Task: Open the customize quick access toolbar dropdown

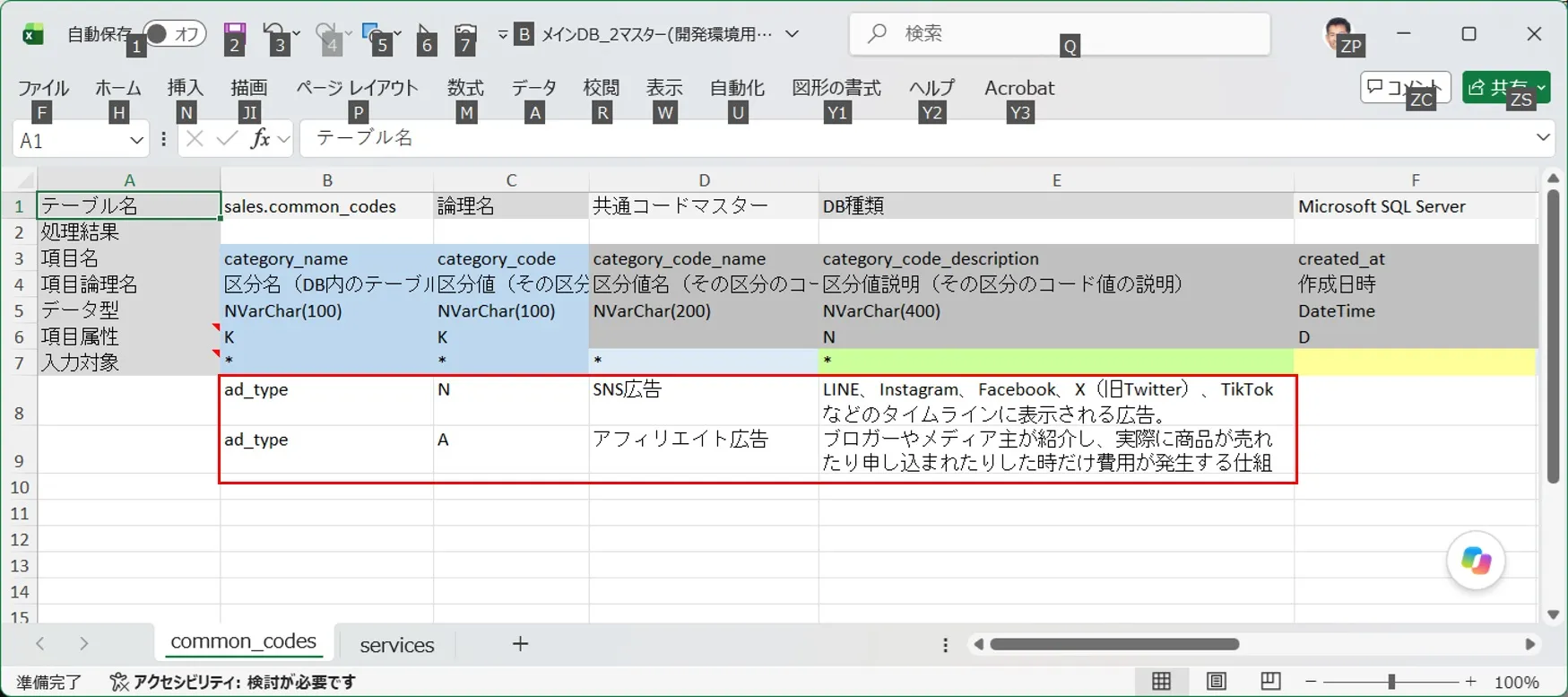Action: tap(502, 34)
